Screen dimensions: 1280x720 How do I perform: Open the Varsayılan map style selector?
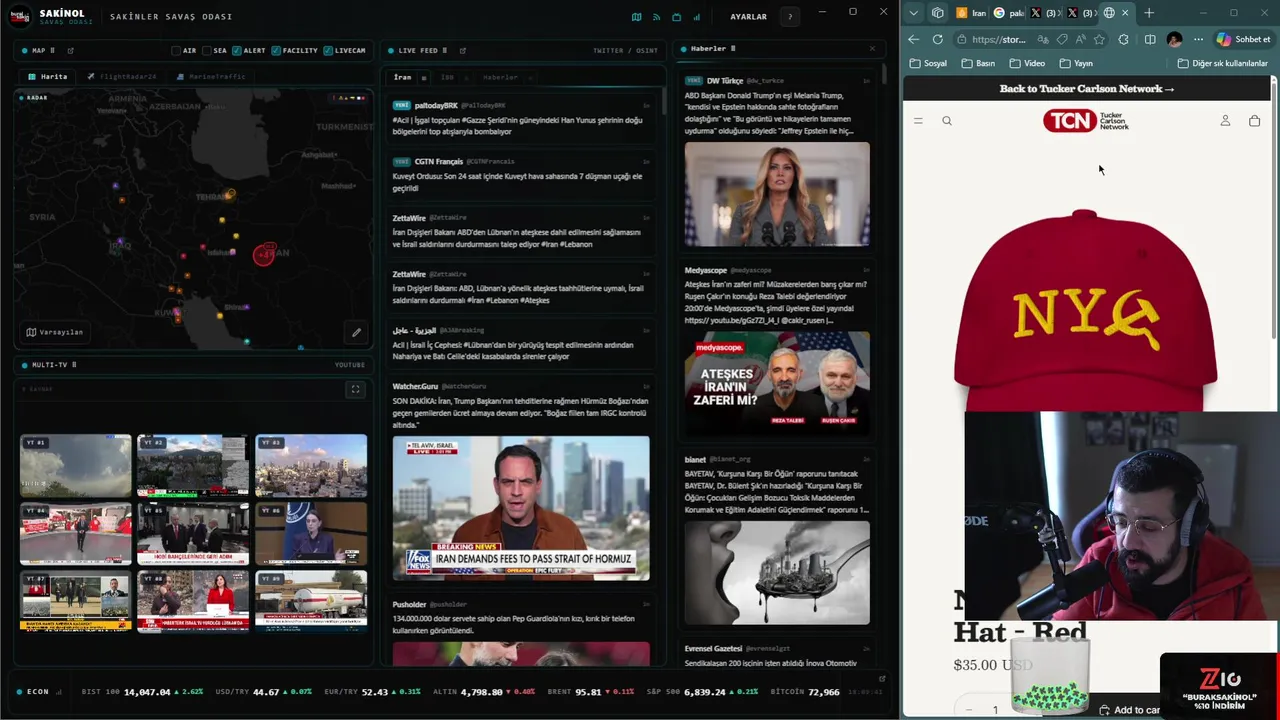click(55, 332)
